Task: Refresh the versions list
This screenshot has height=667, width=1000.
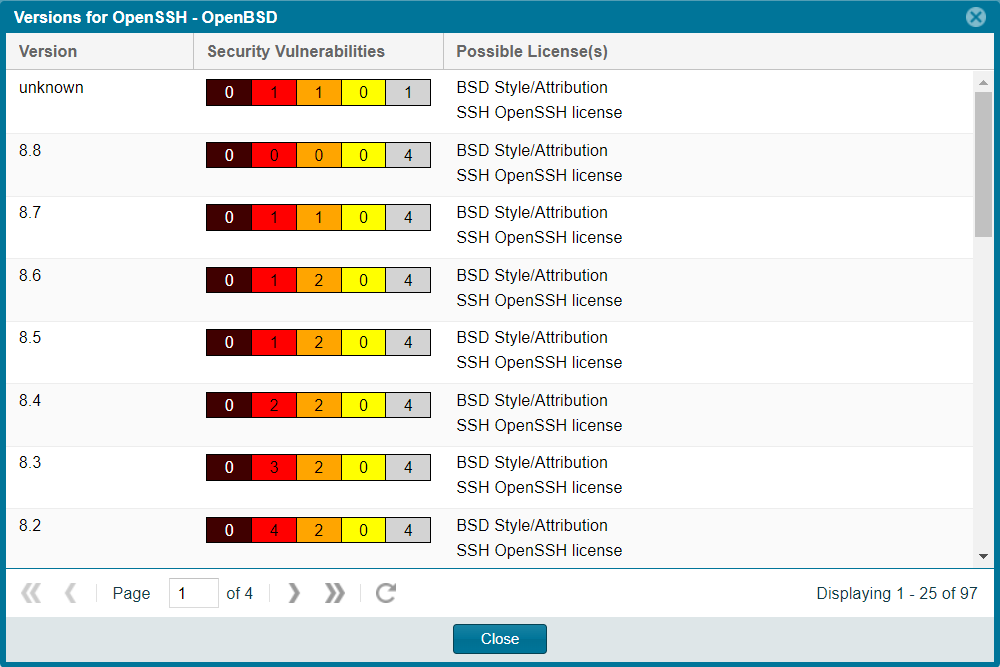Action: tap(386, 593)
